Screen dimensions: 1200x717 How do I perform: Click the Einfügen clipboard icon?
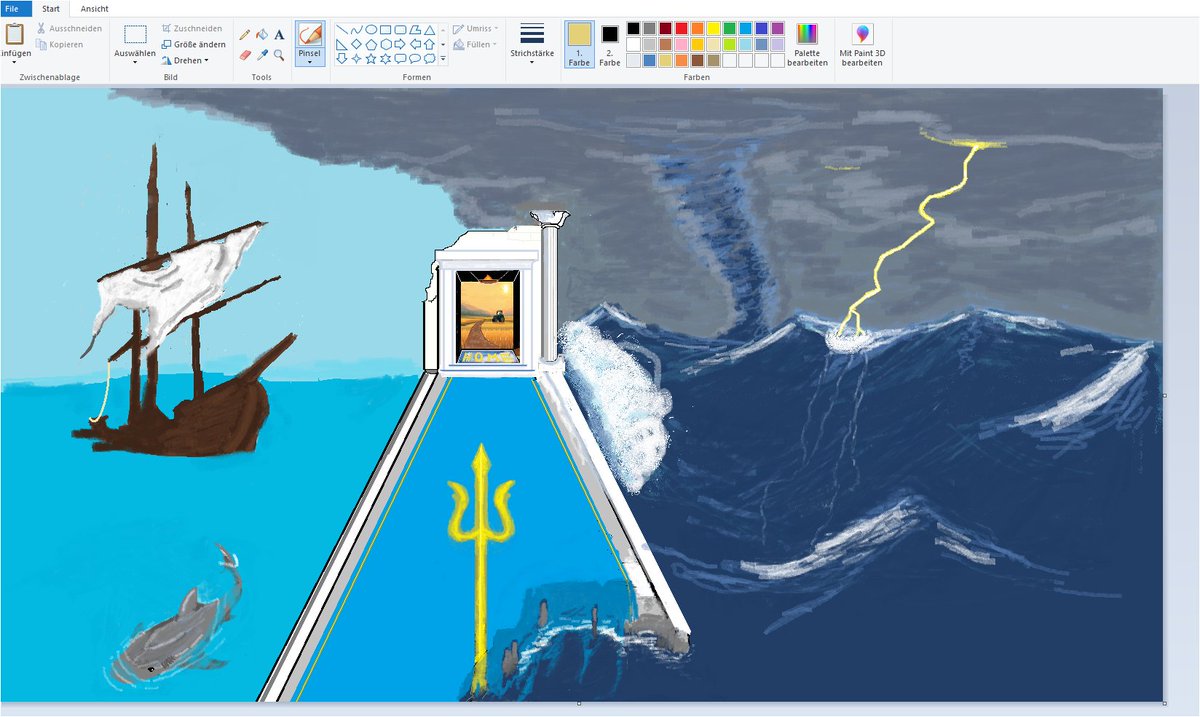click(x=14, y=34)
